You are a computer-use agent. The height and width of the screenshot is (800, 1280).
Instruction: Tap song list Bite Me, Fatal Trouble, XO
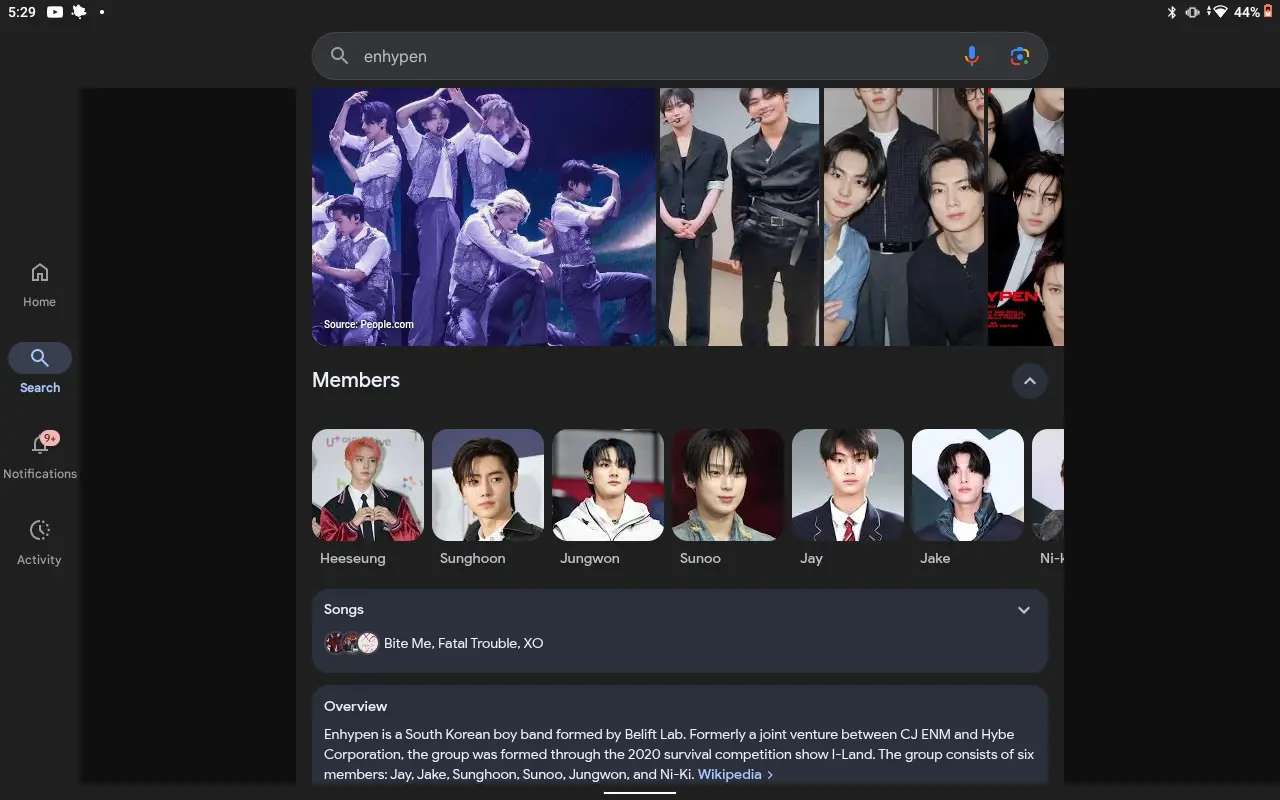tap(463, 643)
